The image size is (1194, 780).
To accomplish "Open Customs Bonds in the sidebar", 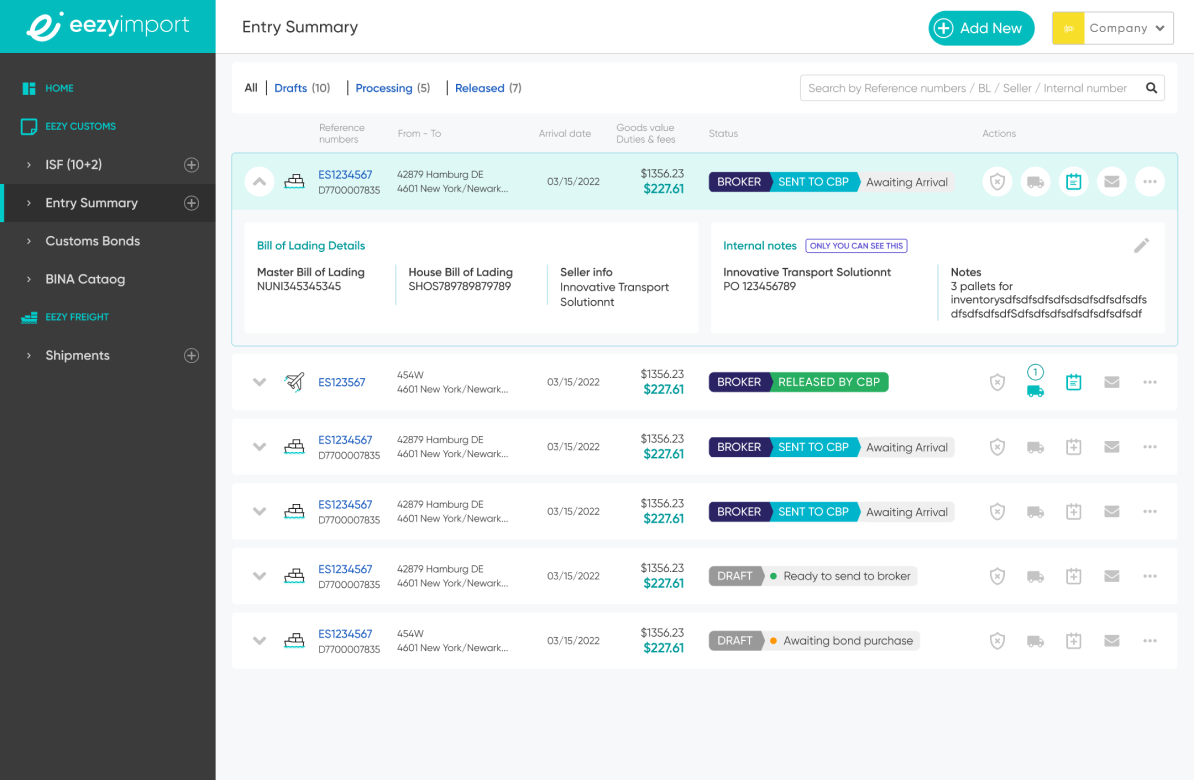I will [93, 241].
